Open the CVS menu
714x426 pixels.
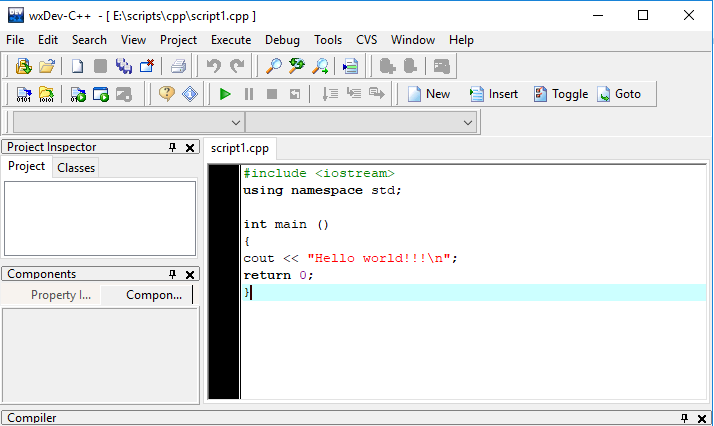(367, 40)
